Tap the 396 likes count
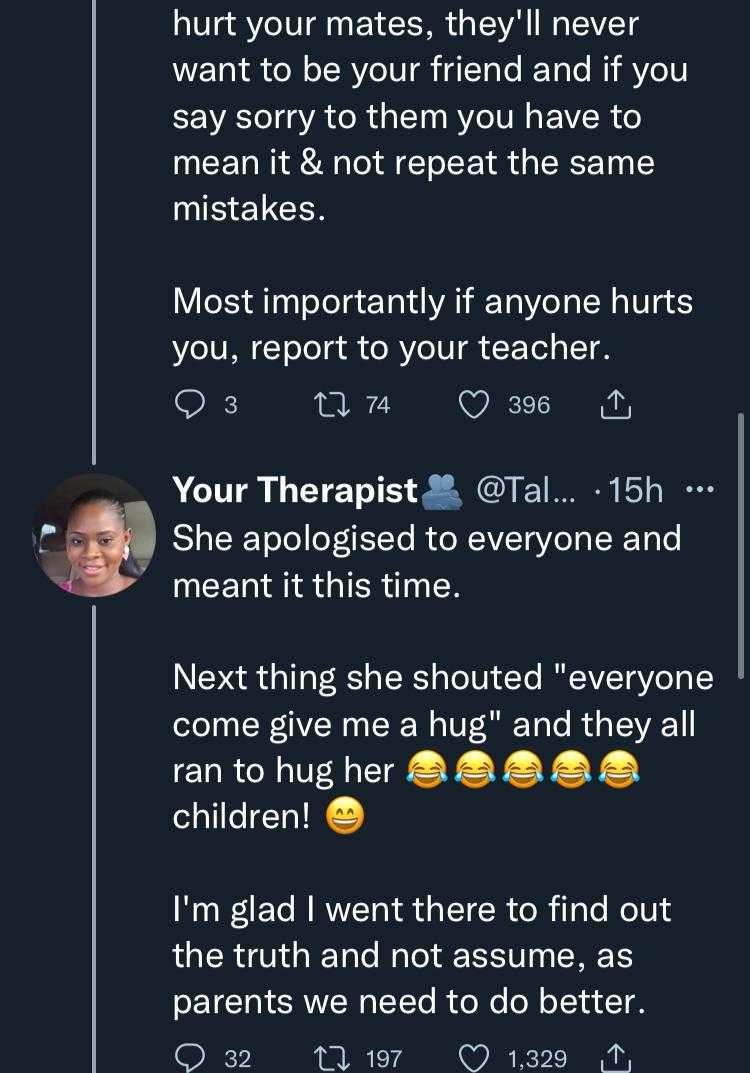The image size is (750, 1073). point(529,404)
